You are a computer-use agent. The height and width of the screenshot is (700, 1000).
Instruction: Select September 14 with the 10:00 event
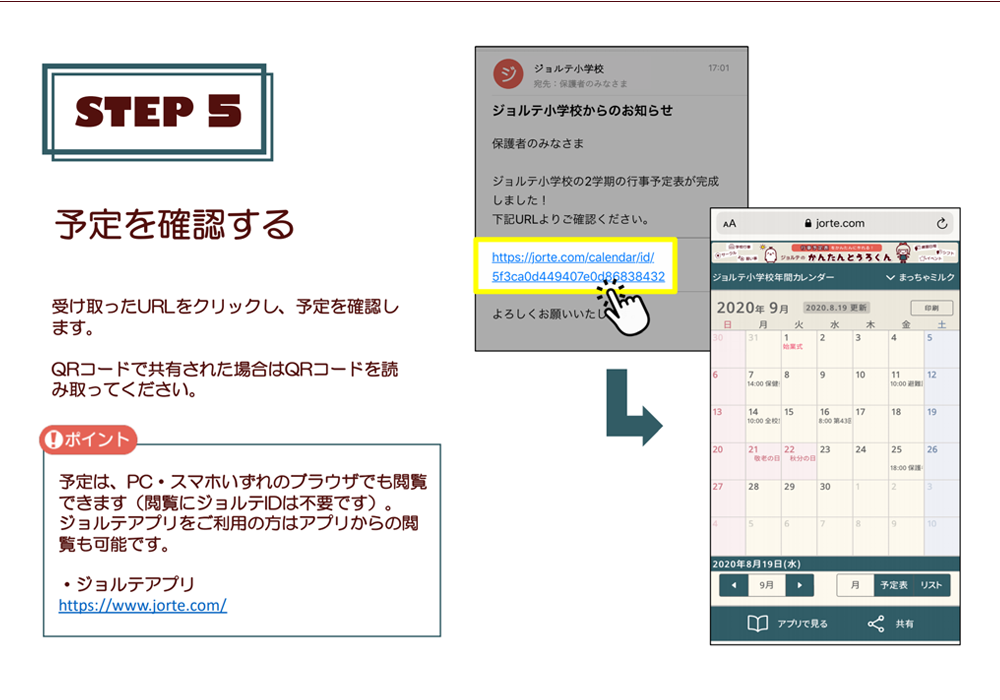763,424
